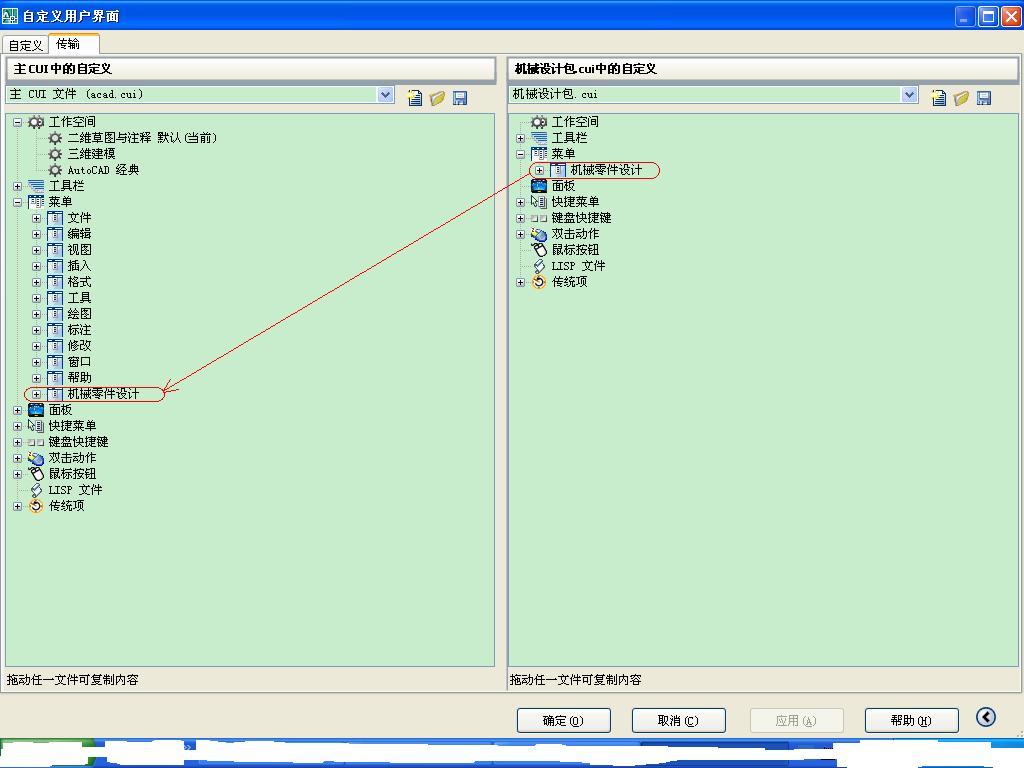
Task: Click 面板 icon in right tree
Action: click(539, 186)
